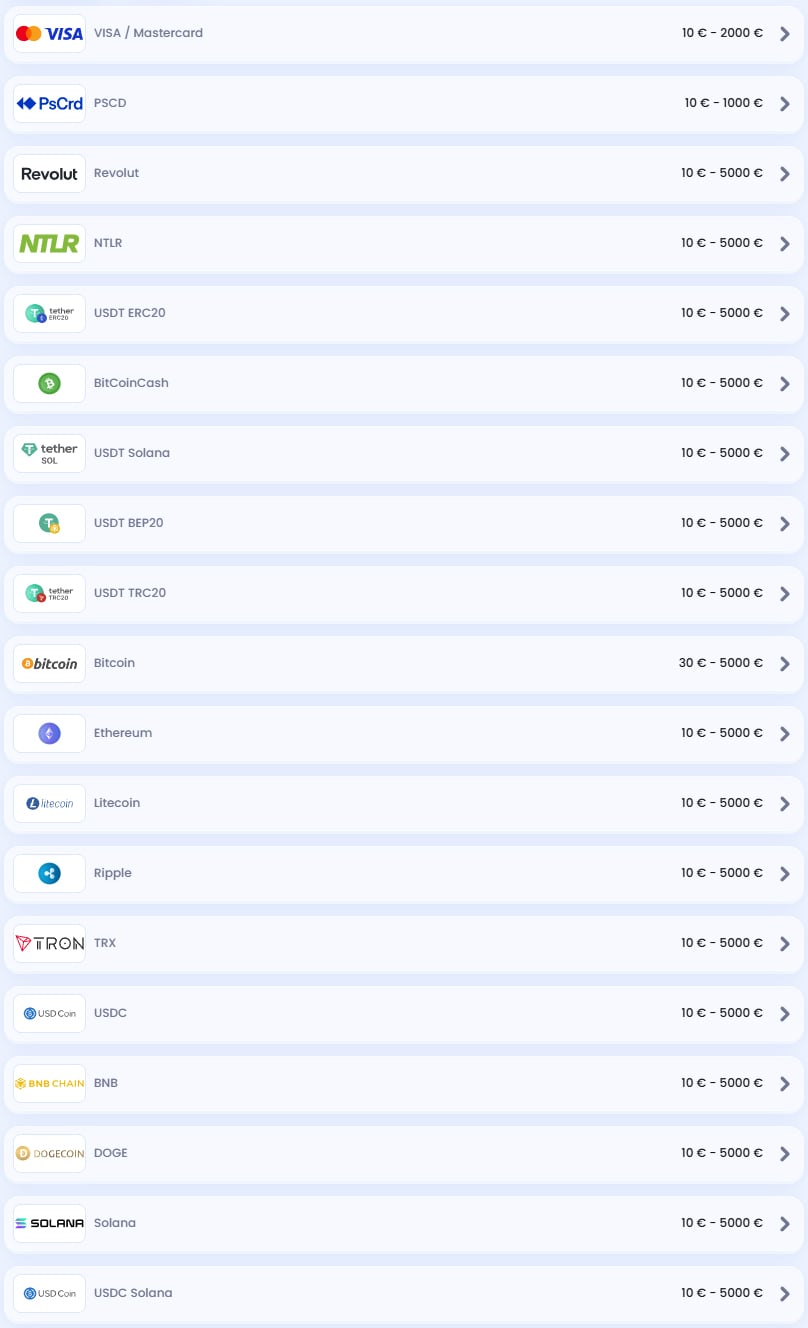Viewport: 808px width, 1328px height.
Task: Select the VISA / Mastercard label
Action: coord(148,33)
